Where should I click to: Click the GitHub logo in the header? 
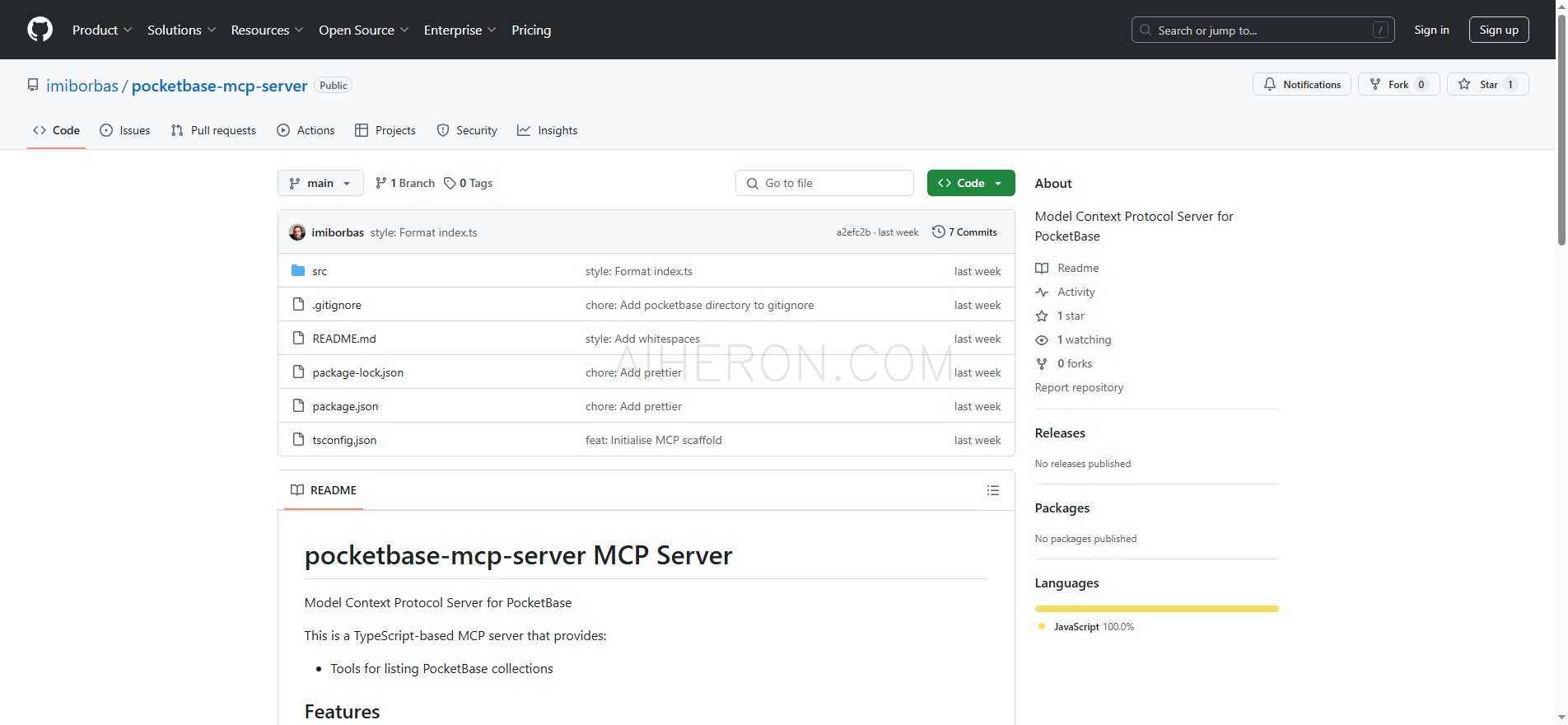[x=40, y=30]
